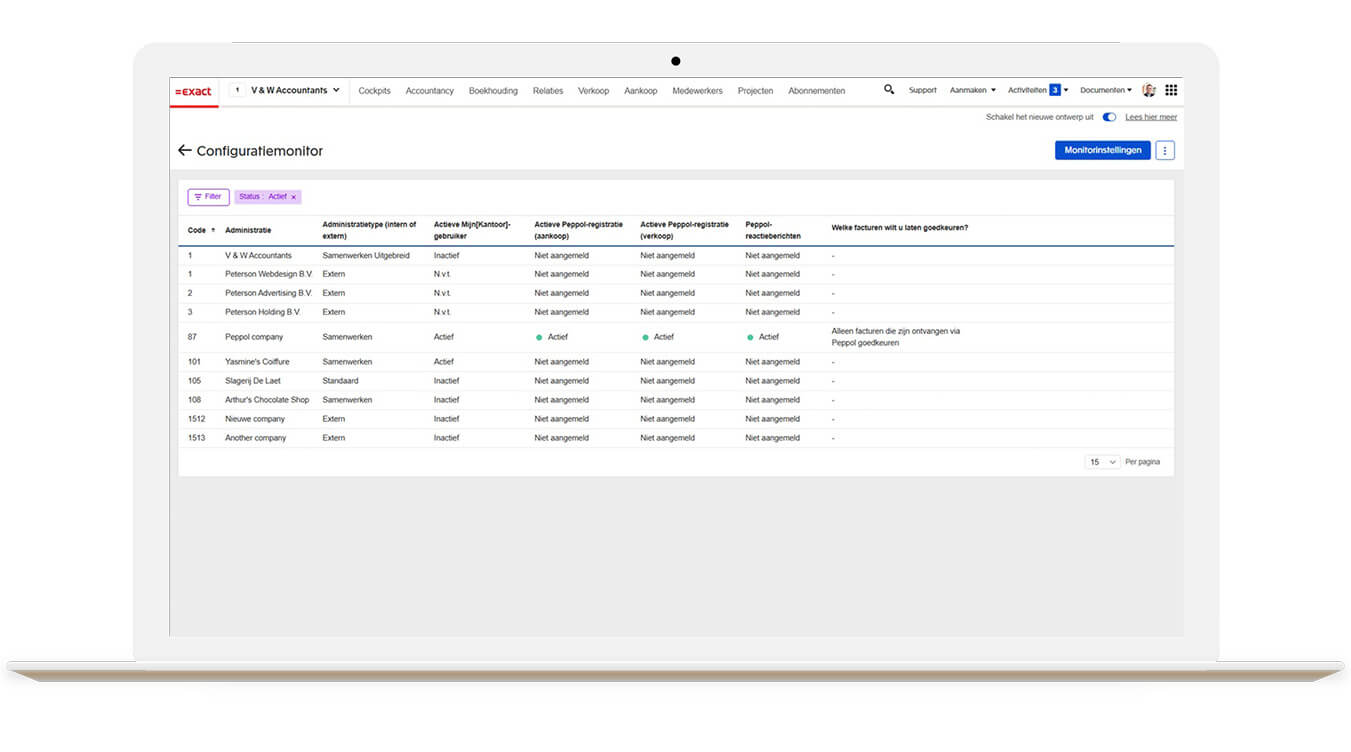Select the Peterson Webdesign B.V. entry

pyautogui.click(x=268, y=274)
